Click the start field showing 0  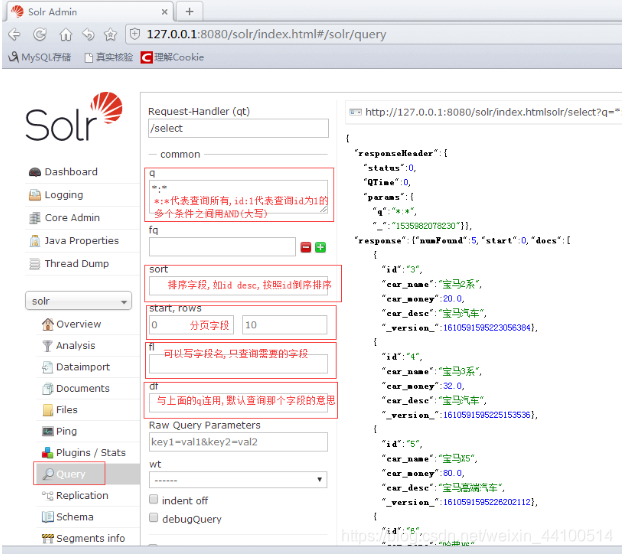pyautogui.click(x=191, y=325)
